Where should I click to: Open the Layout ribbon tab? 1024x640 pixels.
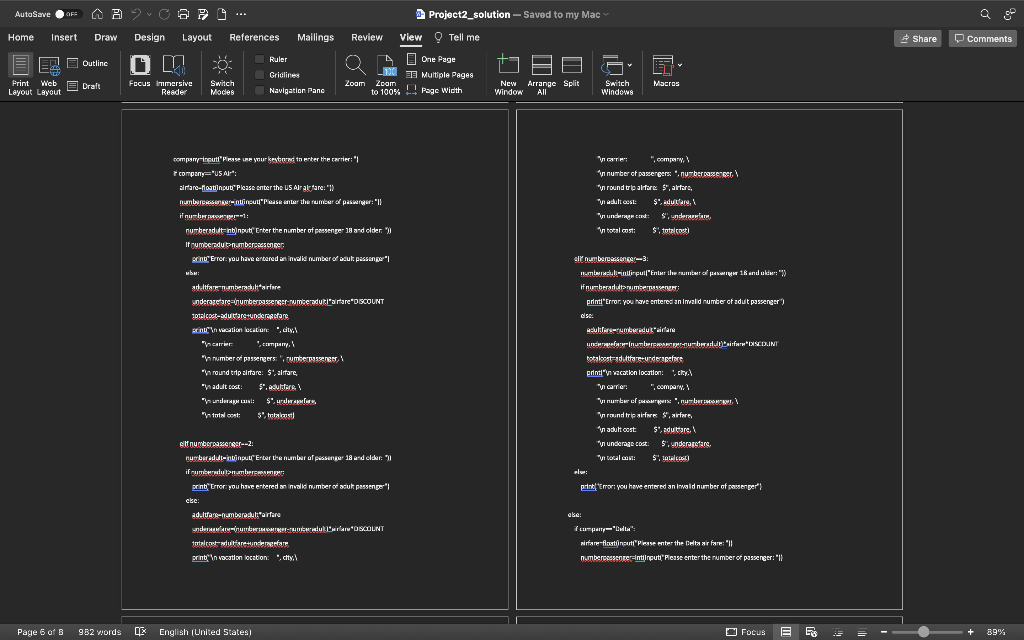tap(196, 37)
